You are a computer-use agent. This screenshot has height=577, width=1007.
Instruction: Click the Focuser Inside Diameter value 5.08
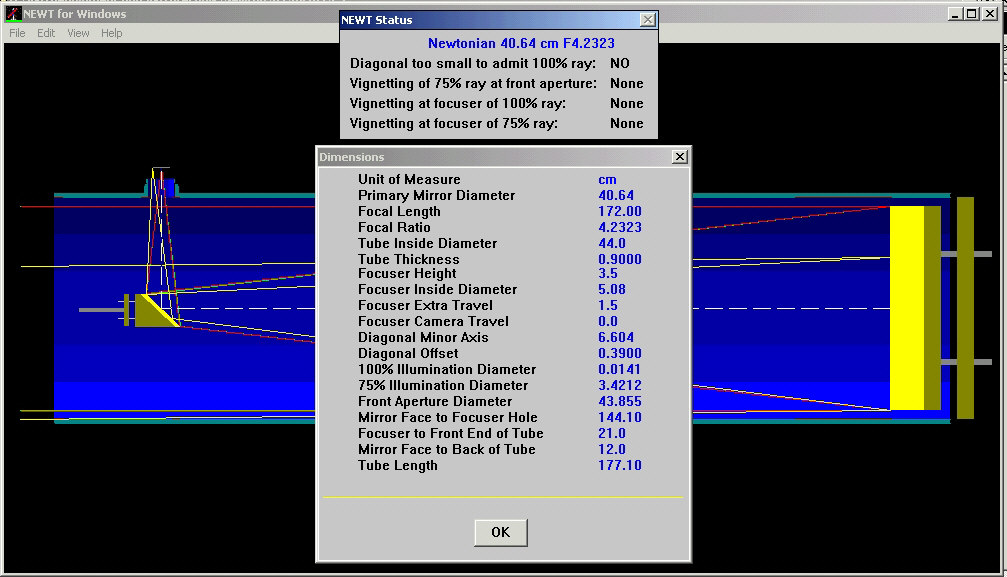(612, 290)
